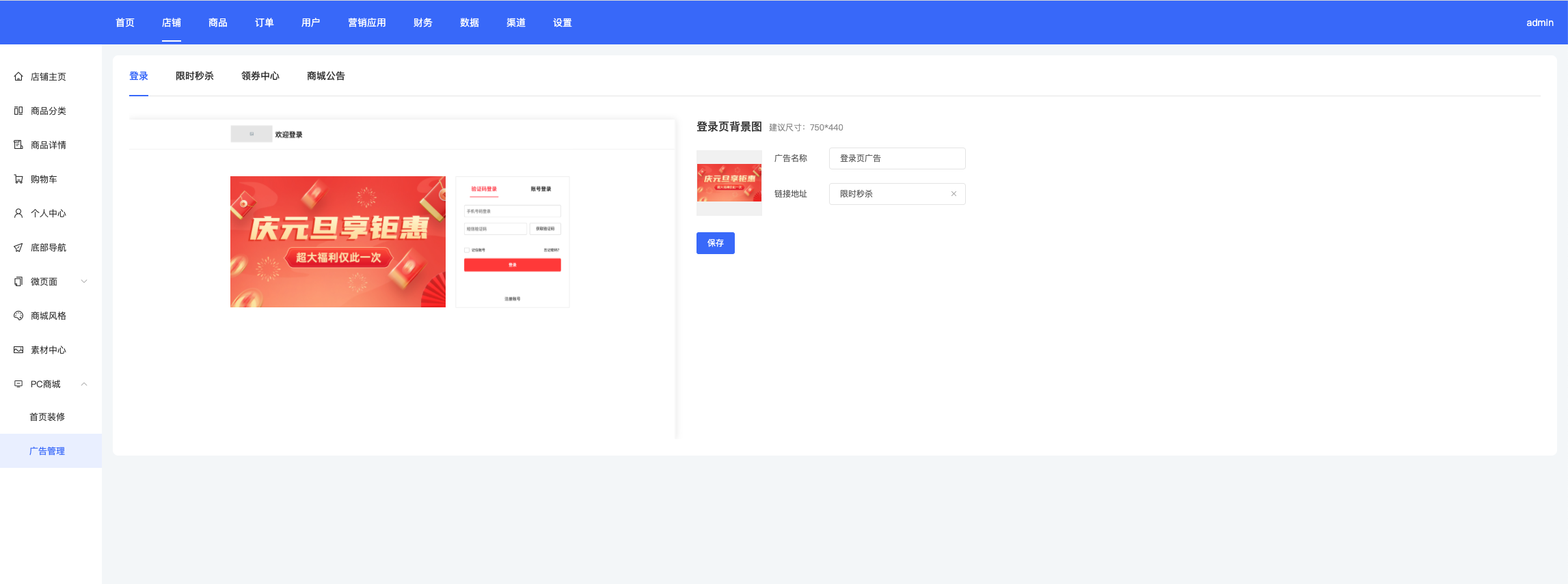Open 营销应用 in the top navigation
Viewport: 1568px width, 584px height.
(366, 23)
